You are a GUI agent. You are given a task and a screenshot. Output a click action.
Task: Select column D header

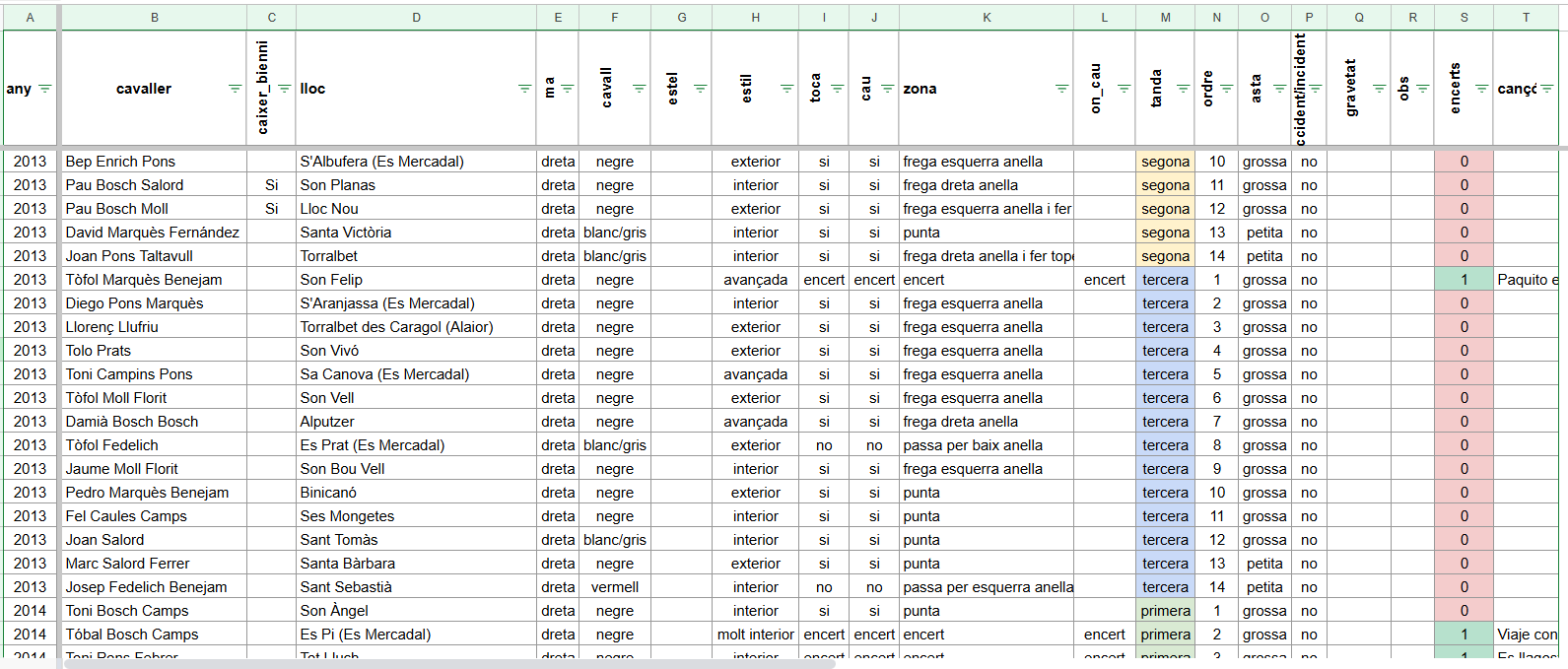coord(416,17)
